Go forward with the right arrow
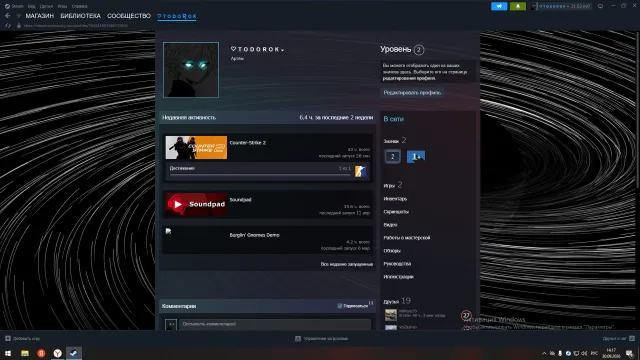The image size is (640, 360). point(18,16)
